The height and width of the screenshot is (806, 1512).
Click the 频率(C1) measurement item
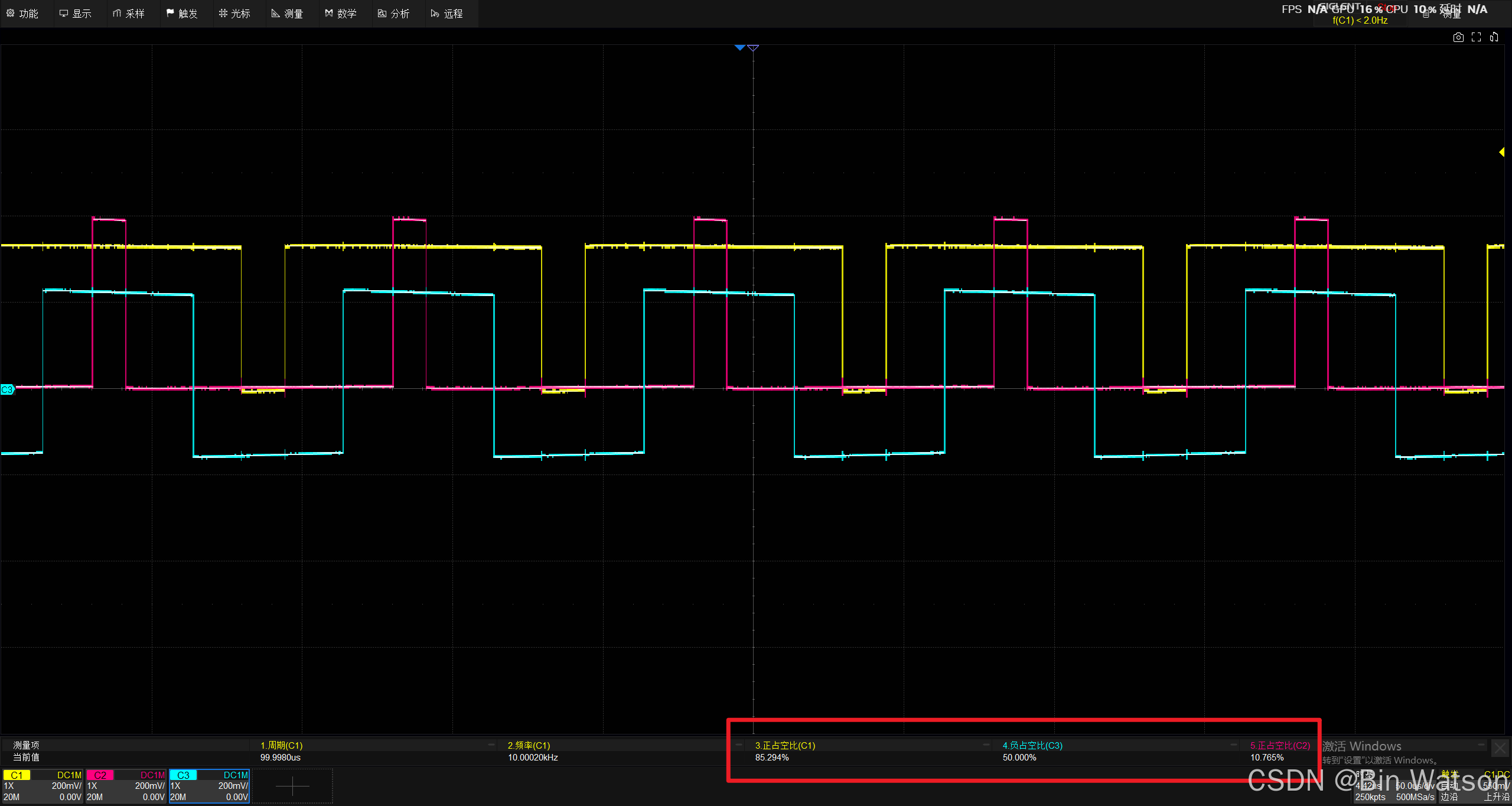tap(529, 746)
